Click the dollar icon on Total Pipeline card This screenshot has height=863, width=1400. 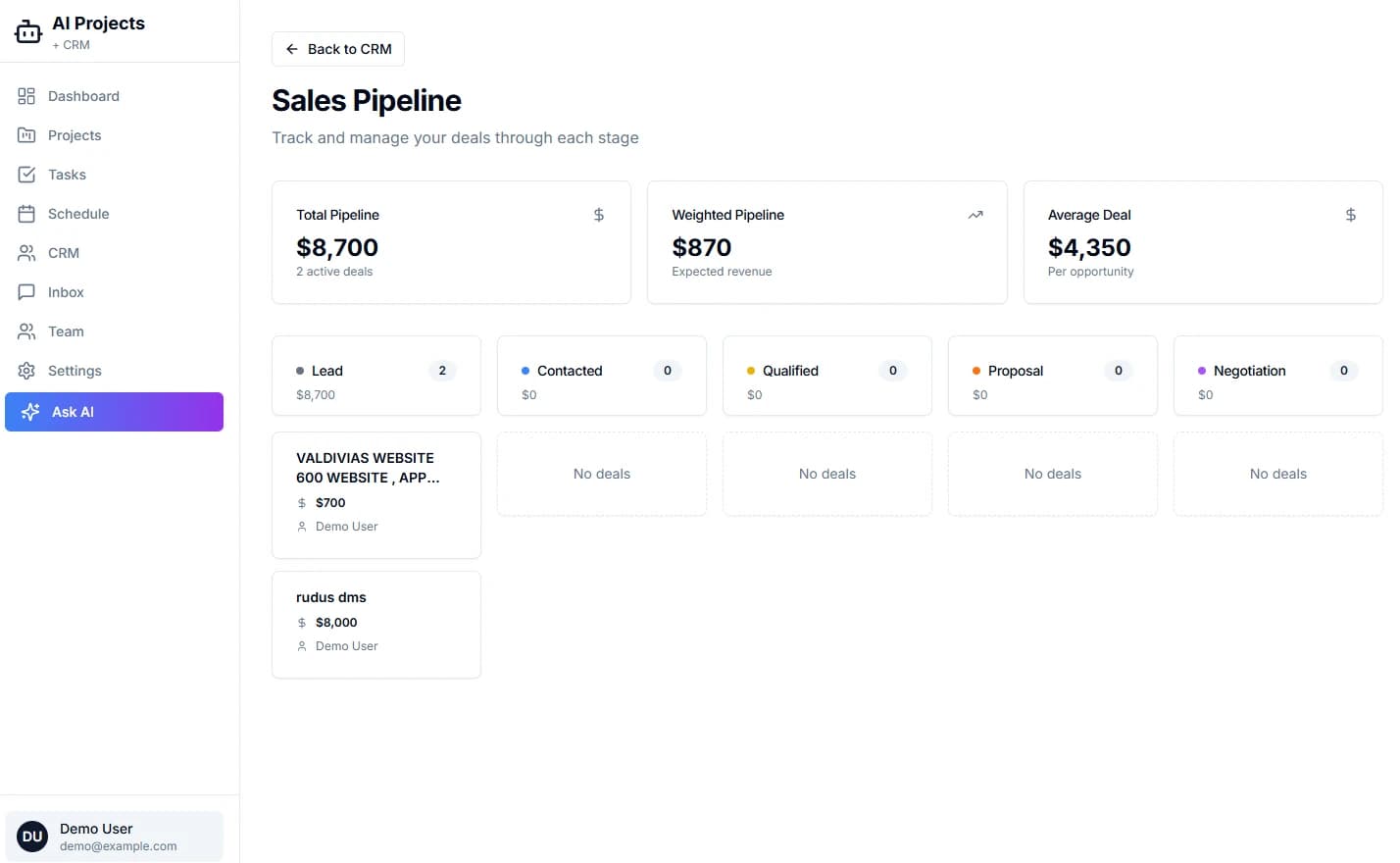pos(598,214)
